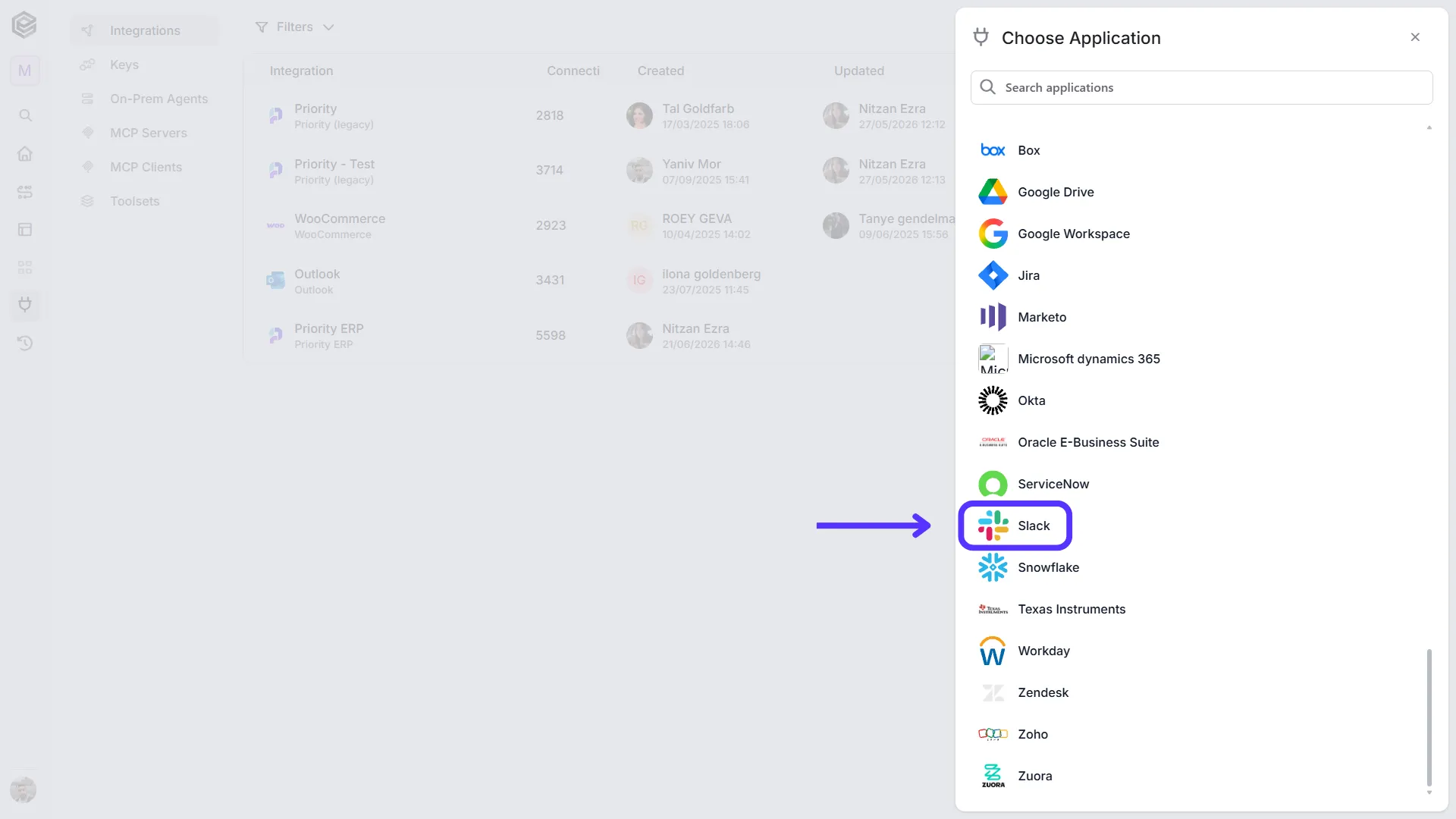Choose the Workday application icon
Viewport: 1456px width, 819px height.
993,651
